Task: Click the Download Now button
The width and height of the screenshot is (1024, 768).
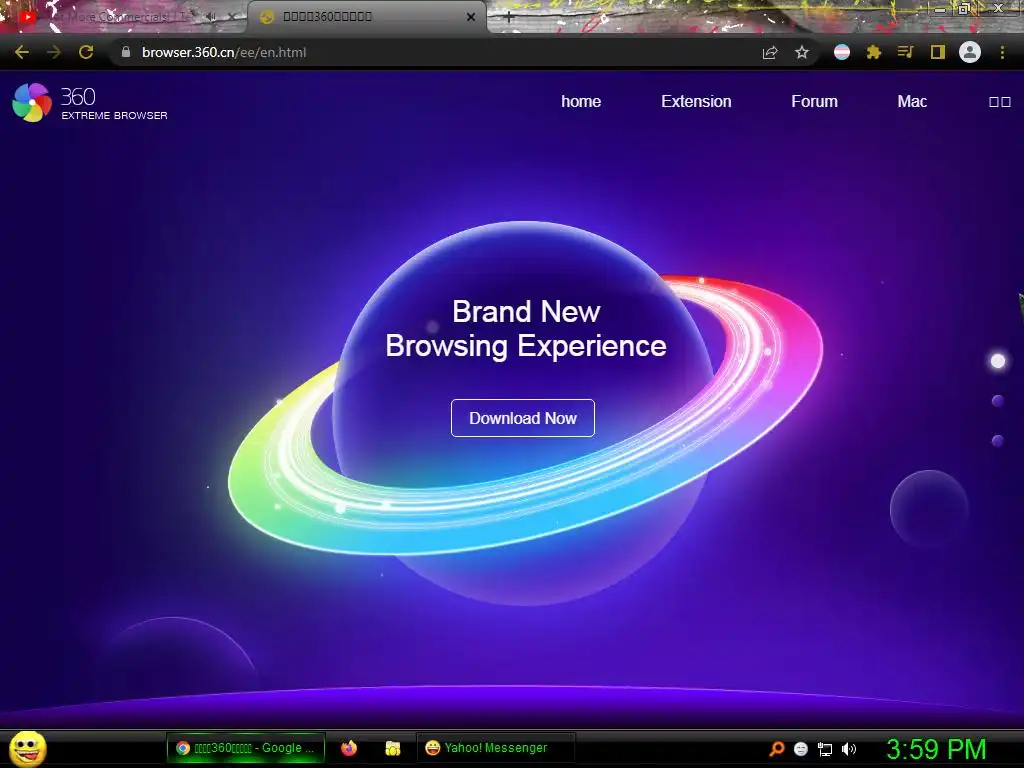Action: coord(522,418)
